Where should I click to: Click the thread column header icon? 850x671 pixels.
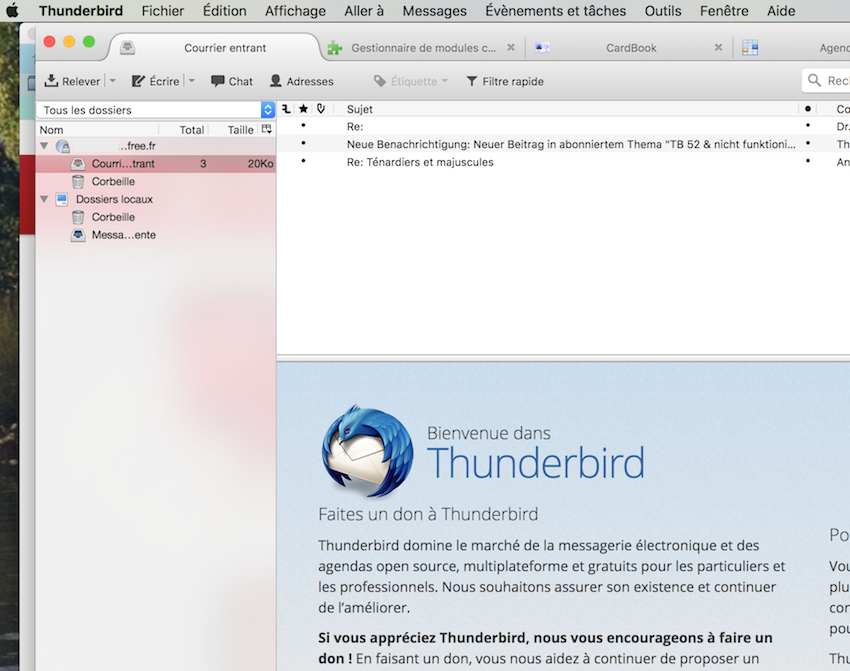[286, 109]
